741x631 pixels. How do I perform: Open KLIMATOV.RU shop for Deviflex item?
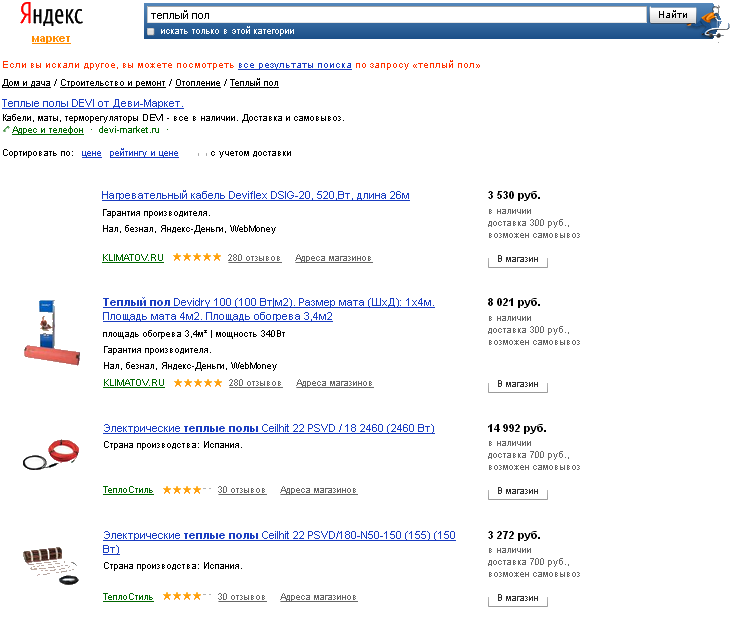coord(133,258)
